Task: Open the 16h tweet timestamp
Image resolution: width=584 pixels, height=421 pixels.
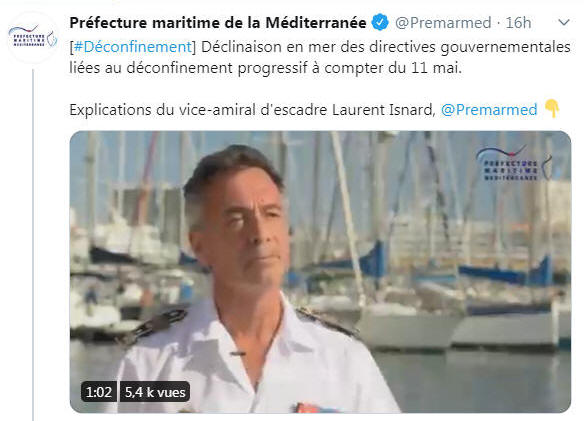Action: (x=518, y=23)
